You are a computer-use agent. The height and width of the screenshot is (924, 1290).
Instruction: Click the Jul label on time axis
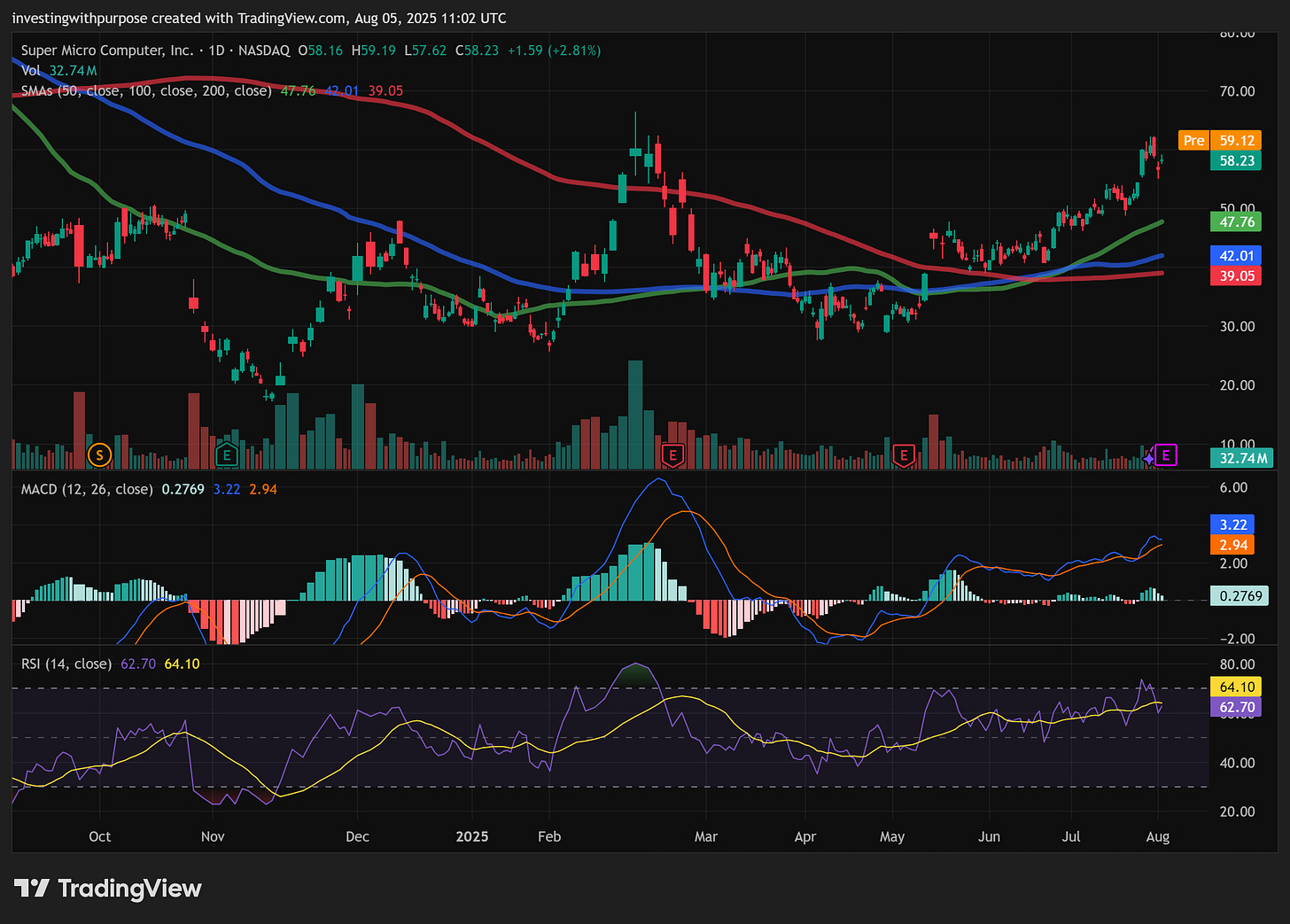1071,836
